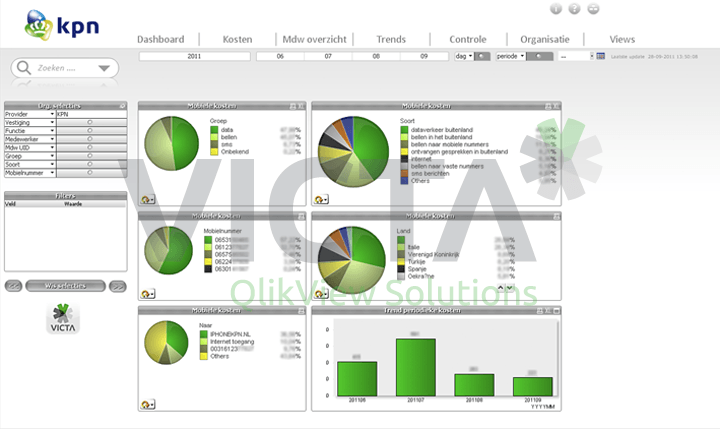The height and width of the screenshot is (429, 720).
Task: Click print icon in Groep panel header
Action: (x=293, y=106)
